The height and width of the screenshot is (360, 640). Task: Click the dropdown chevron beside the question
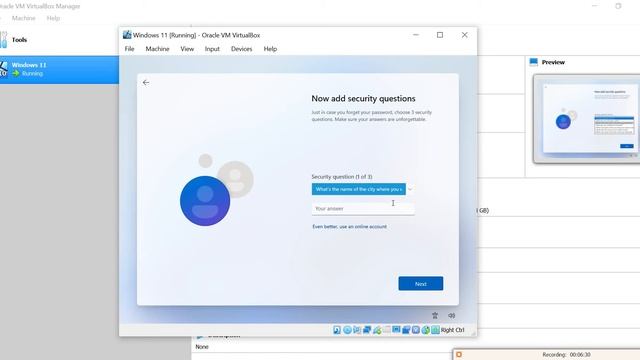410,189
